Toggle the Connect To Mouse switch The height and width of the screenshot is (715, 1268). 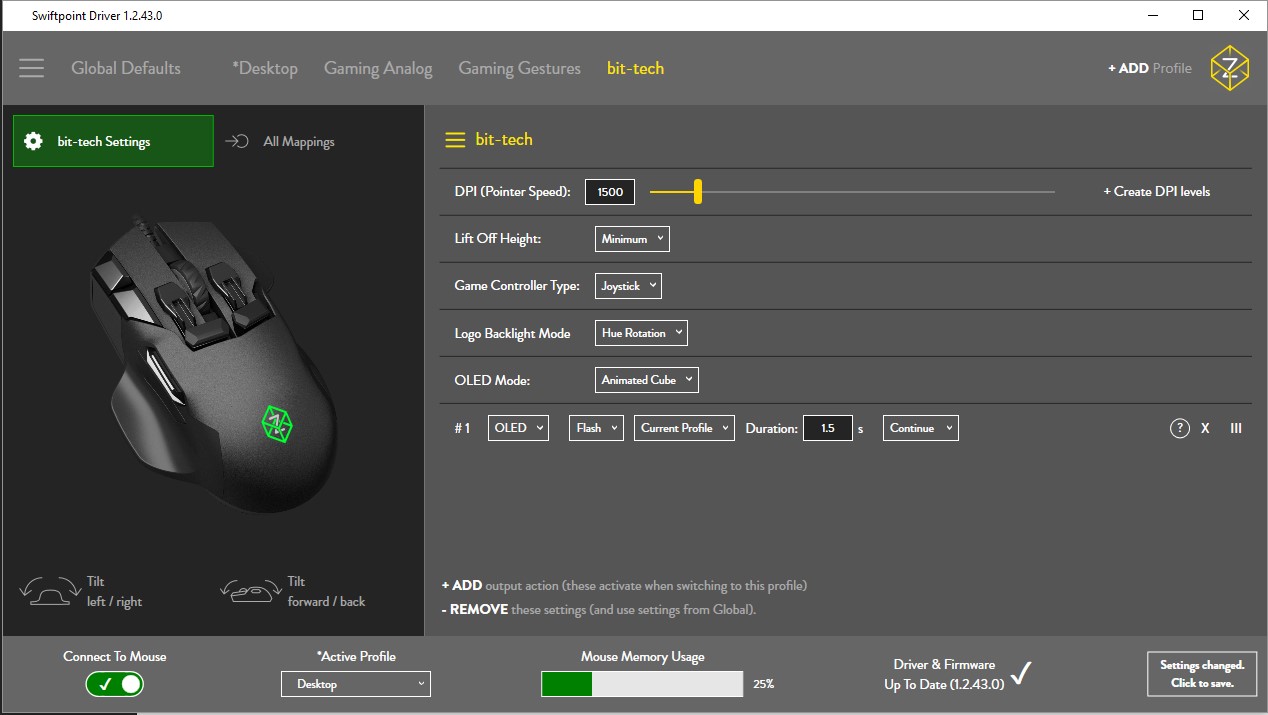tap(115, 684)
